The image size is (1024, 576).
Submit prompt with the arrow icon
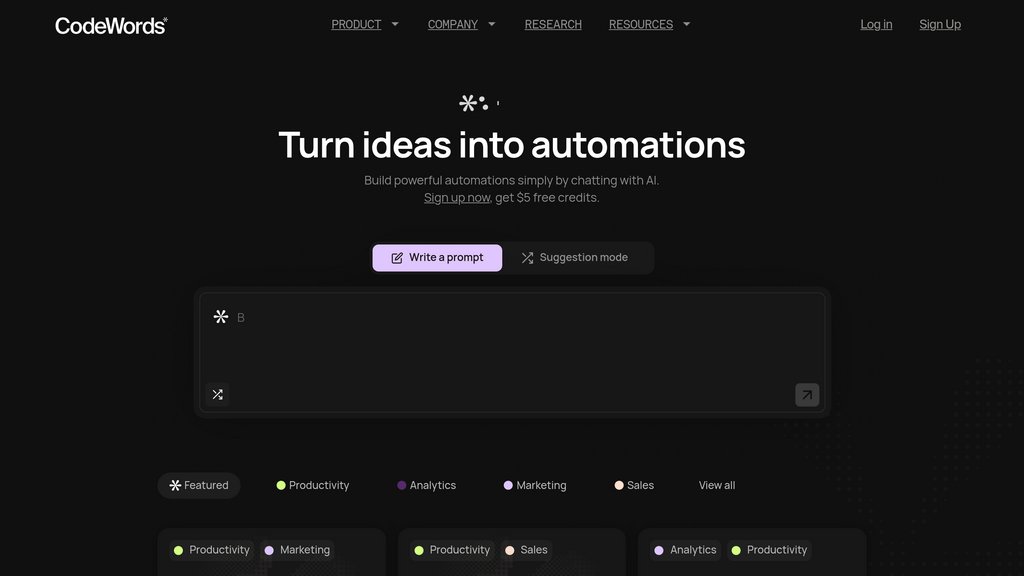(807, 394)
